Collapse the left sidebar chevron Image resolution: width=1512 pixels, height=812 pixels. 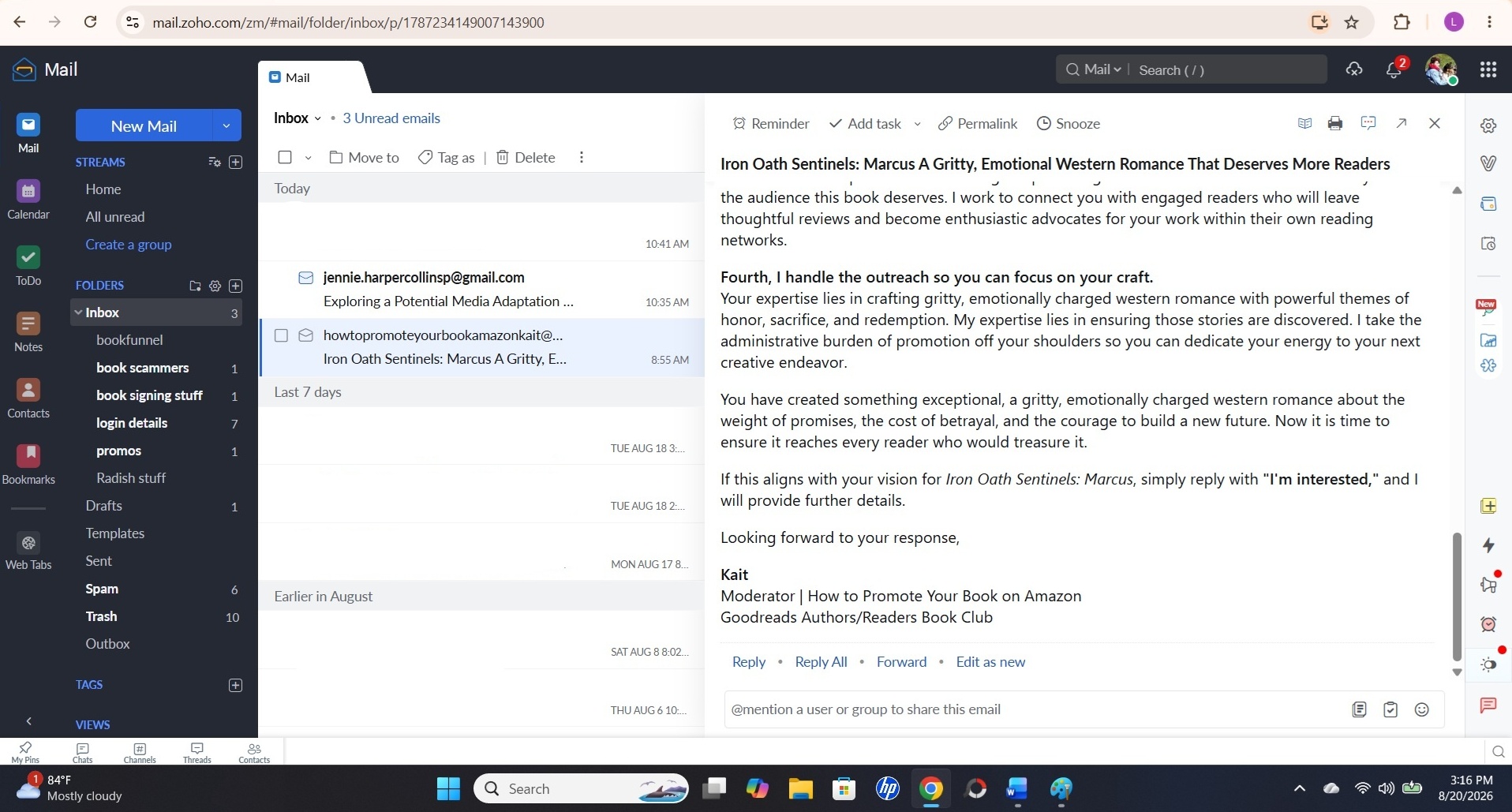(28, 721)
